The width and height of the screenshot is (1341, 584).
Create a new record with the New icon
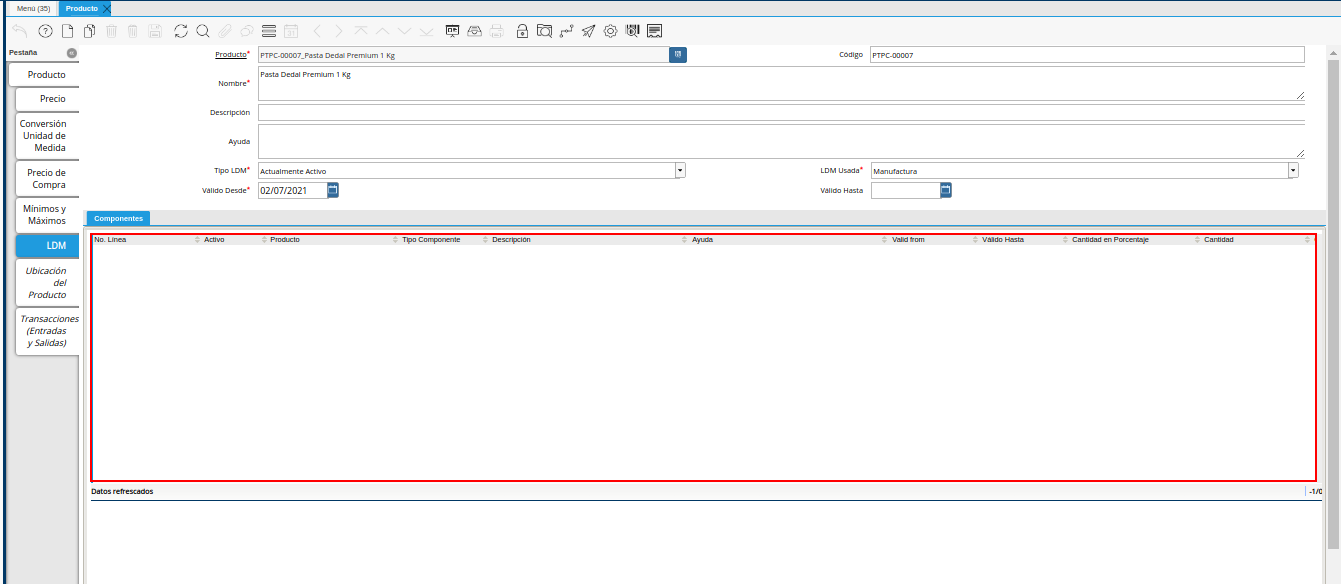point(68,31)
